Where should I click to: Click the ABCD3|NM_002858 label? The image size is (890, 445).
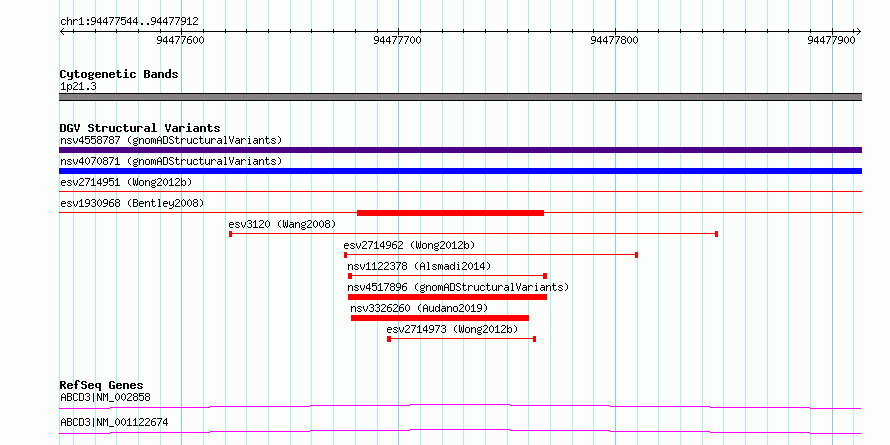tap(105, 397)
